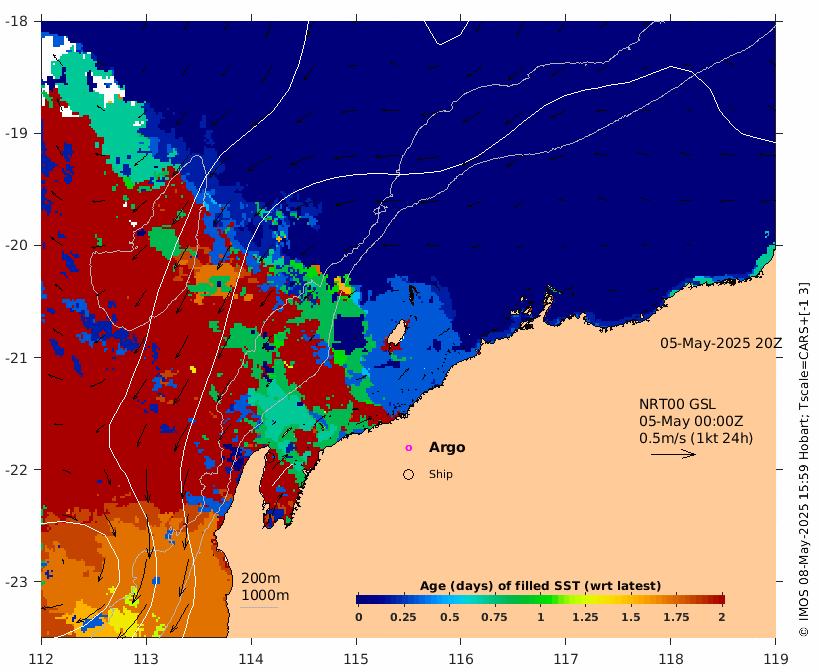Click the longitude label '115'

tap(356, 659)
